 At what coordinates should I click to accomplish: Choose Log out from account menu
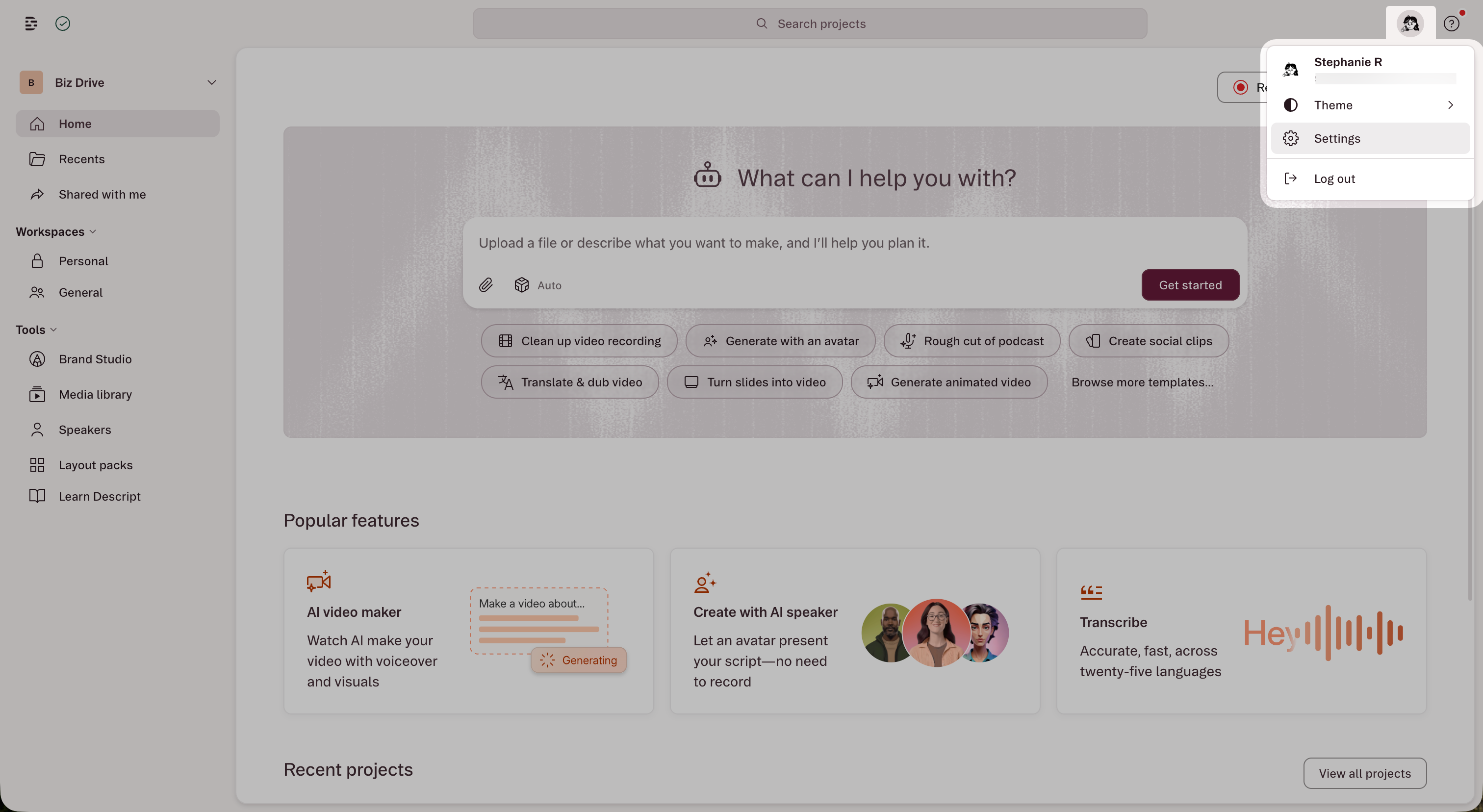point(1334,178)
